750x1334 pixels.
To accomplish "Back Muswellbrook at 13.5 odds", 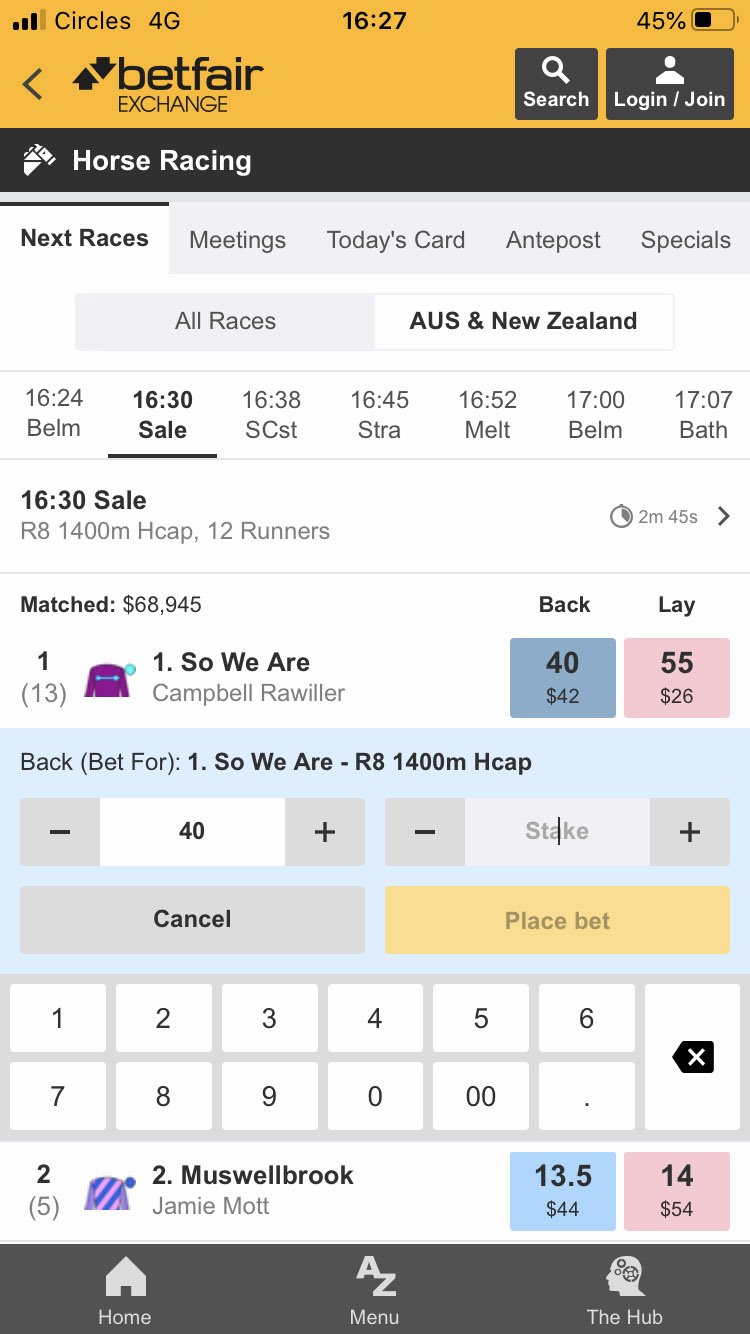I will point(562,1191).
